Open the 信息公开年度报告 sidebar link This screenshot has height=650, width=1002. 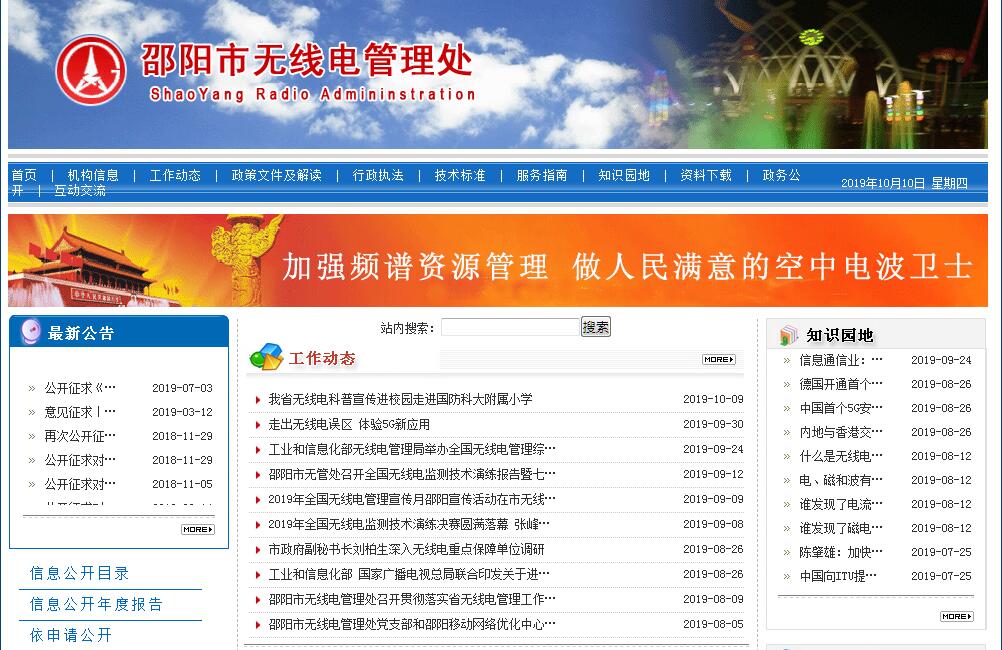tap(96, 604)
